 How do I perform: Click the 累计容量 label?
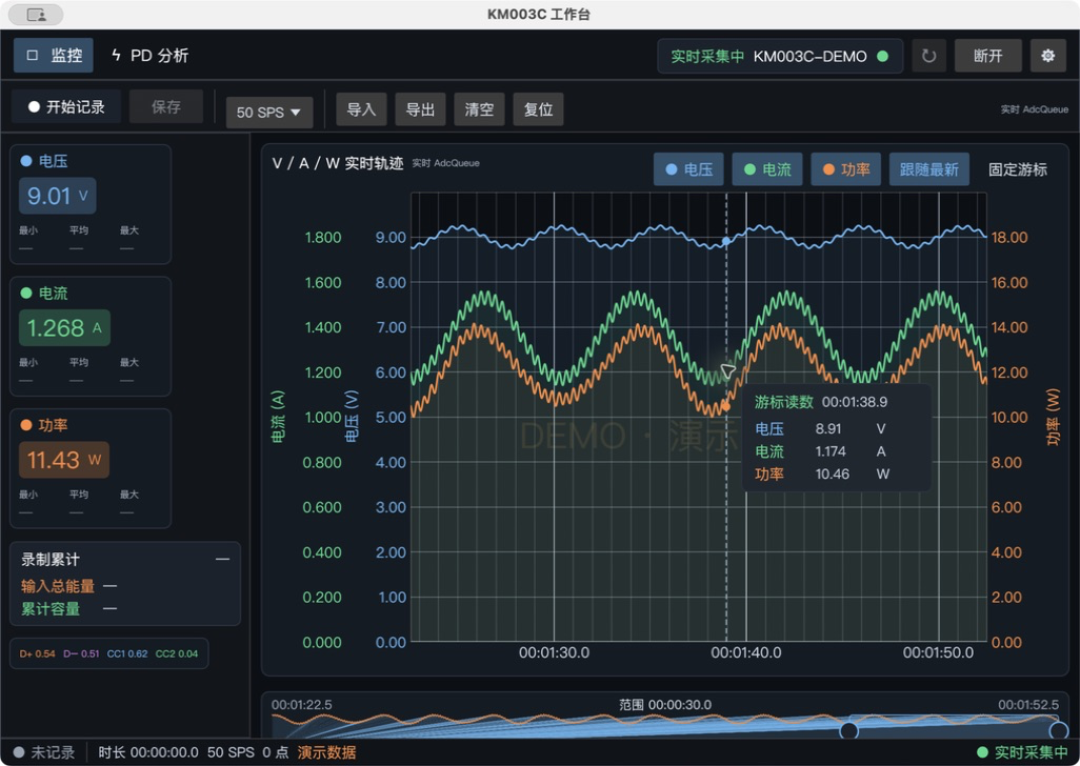[50, 609]
